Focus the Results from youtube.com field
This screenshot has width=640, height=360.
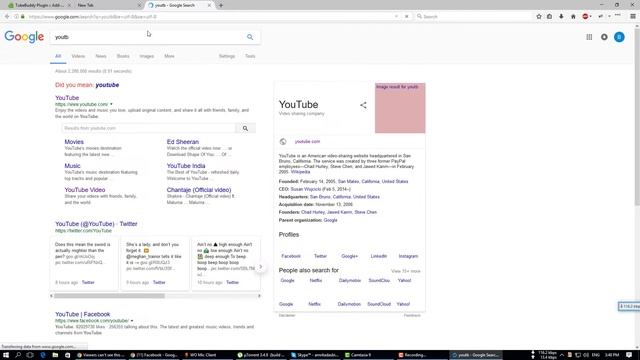point(149,128)
